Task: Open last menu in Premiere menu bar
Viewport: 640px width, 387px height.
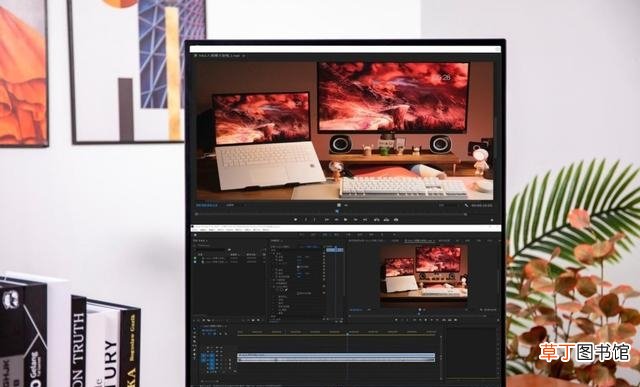Action: (266, 230)
